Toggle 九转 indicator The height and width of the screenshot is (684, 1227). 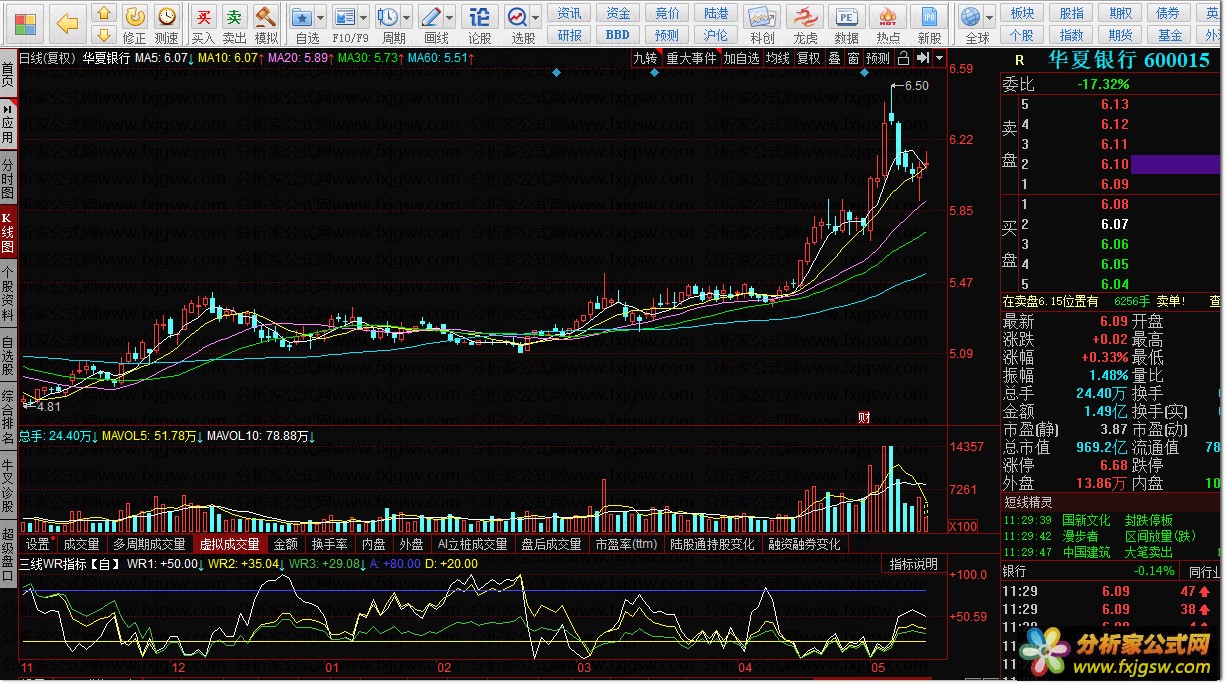646,58
